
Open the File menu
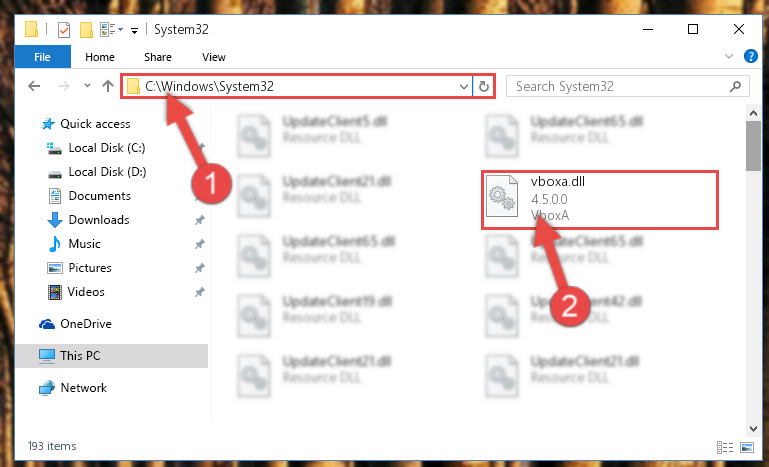click(x=43, y=57)
